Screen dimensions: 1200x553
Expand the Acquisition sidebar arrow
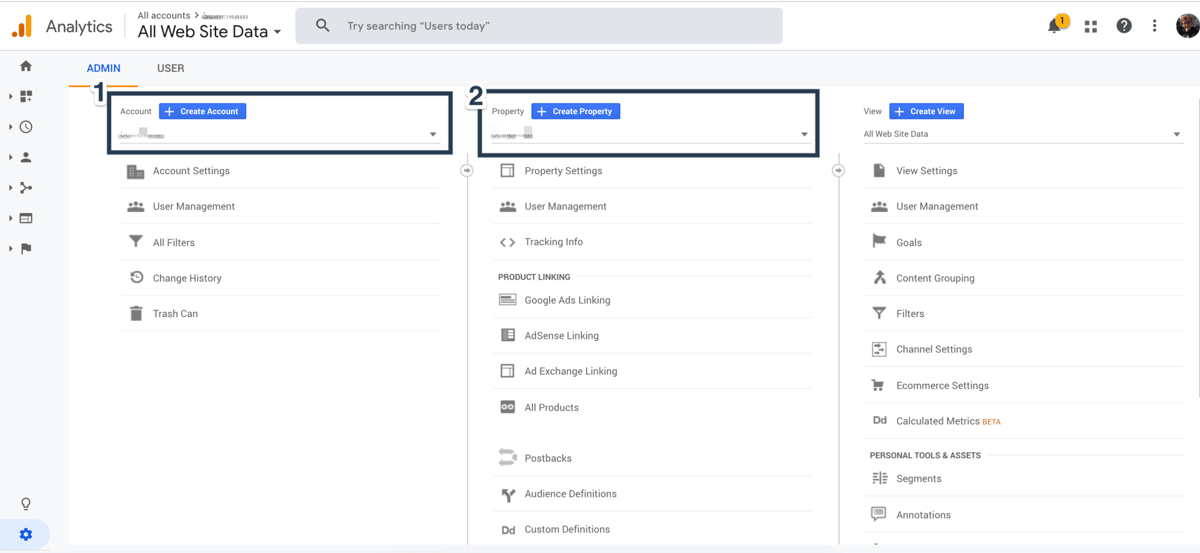[x=10, y=188]
